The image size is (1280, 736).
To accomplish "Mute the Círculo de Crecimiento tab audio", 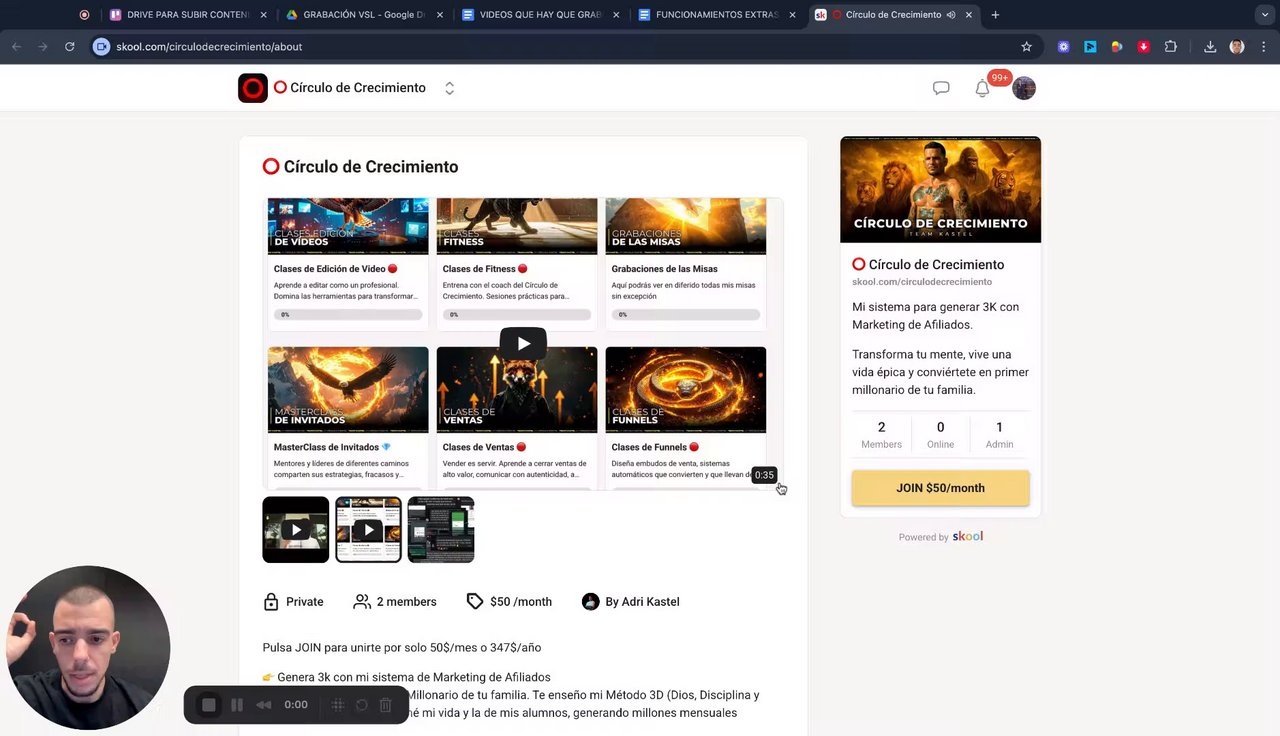I will coord(951,15).
